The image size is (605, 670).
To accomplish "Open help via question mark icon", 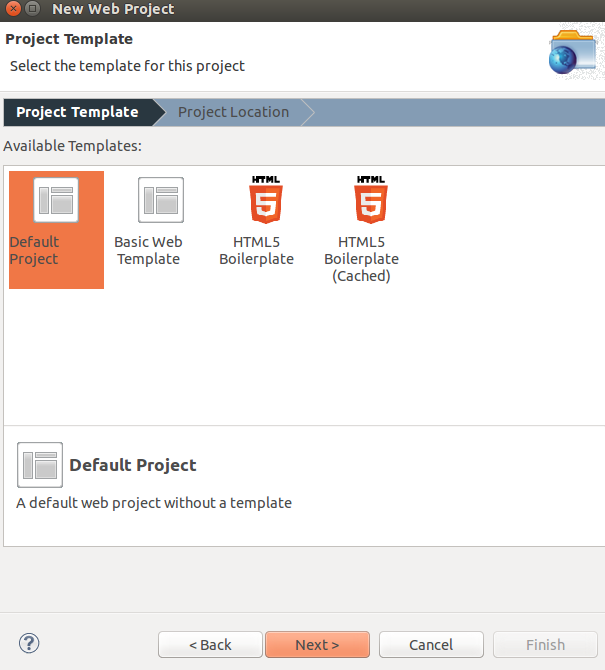I will coord(29,643).
